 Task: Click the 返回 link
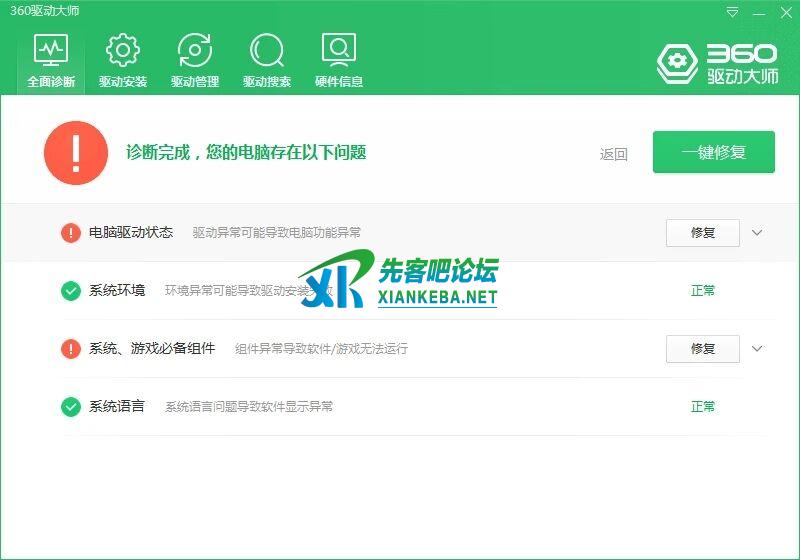click(613, 154)
